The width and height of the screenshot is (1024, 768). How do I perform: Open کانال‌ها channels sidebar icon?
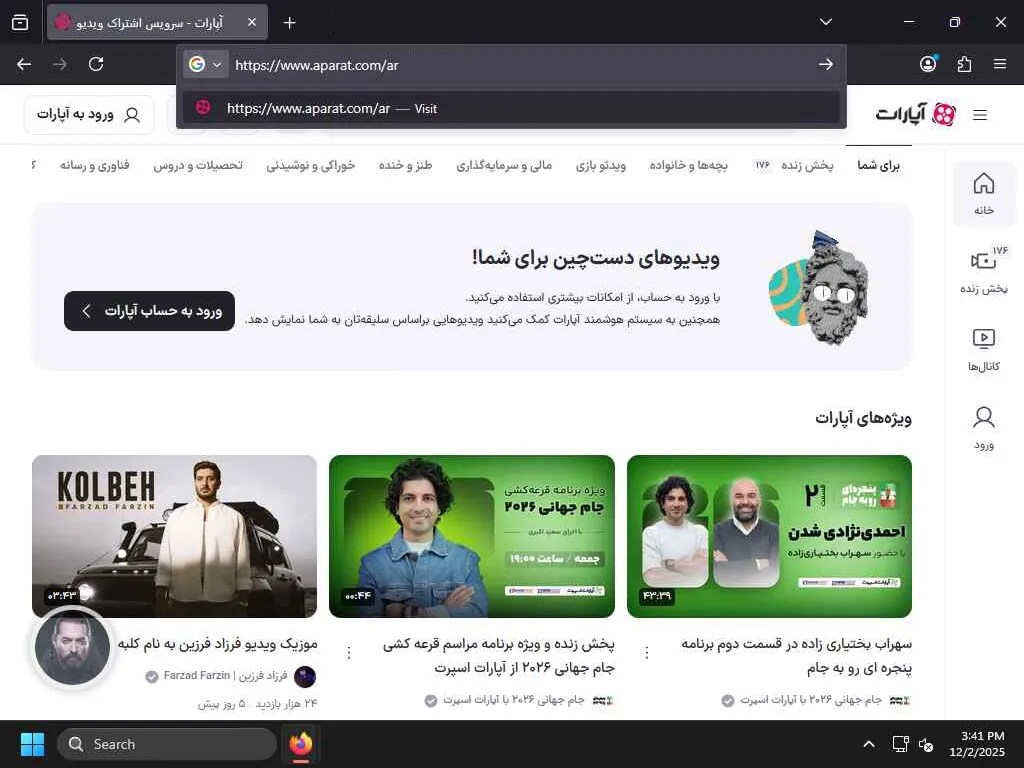(x=984, y=349)
